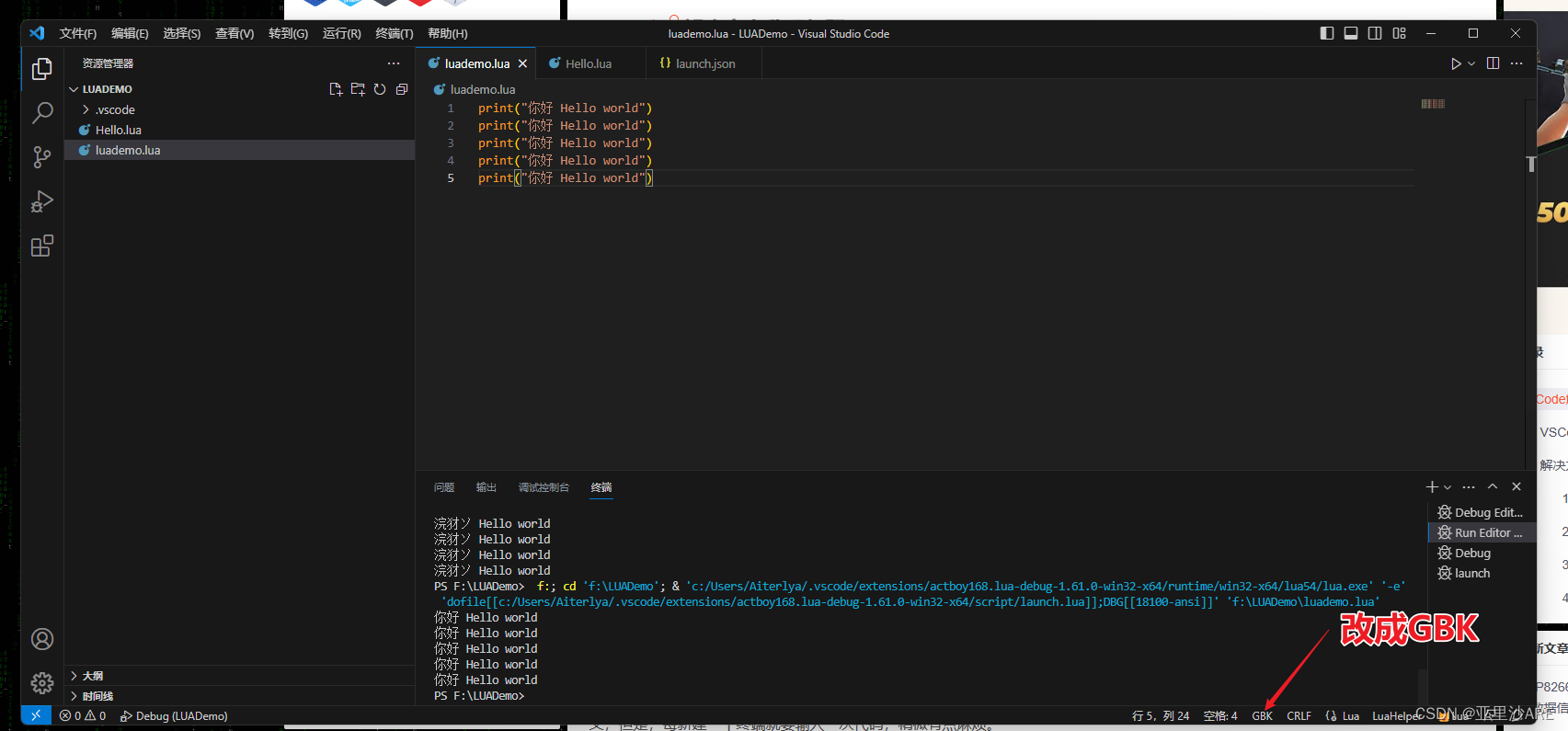Close the luademo.lua editor tab

pyautogui.click(x=522, y=63)
